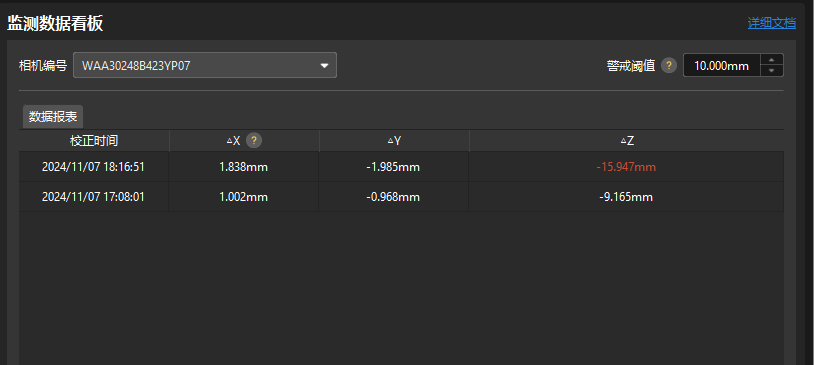Image resolution: width=814 pixels, height=365 pixels.
Task: Open the 详细文档 link
Action: click(771, 23)
